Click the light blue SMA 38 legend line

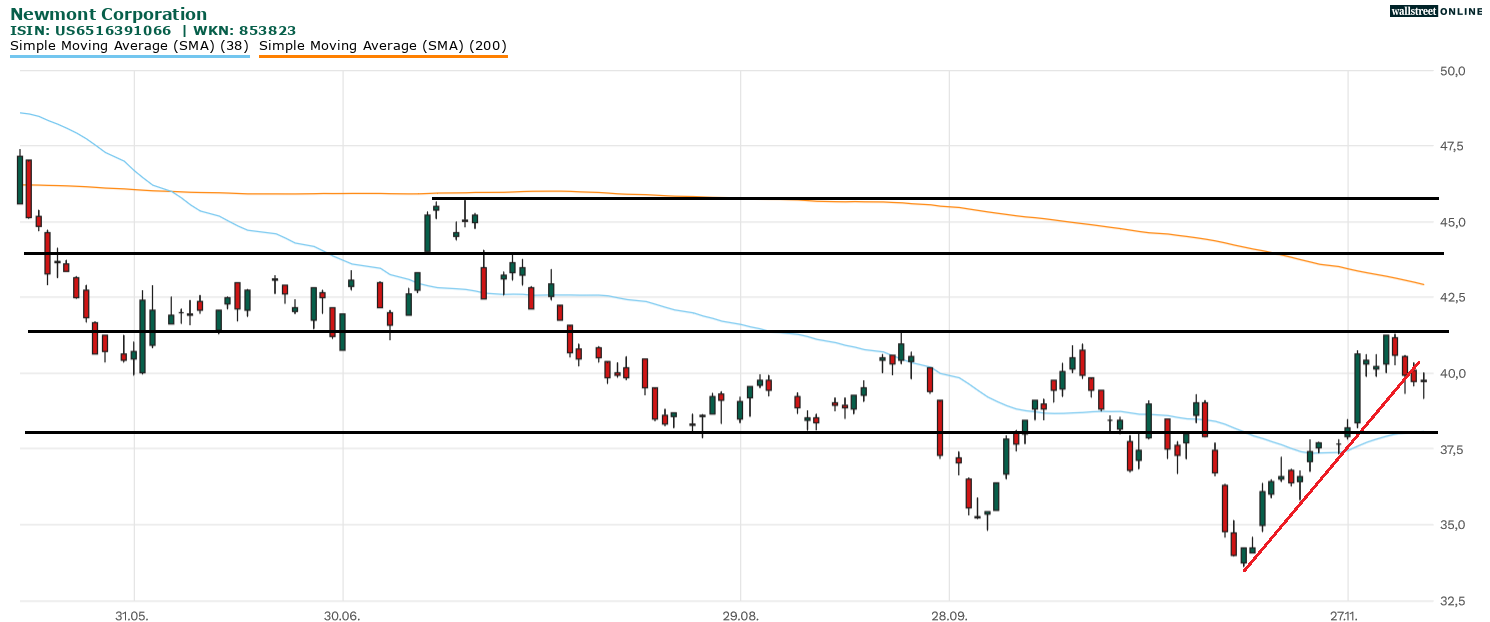point(129,56)
